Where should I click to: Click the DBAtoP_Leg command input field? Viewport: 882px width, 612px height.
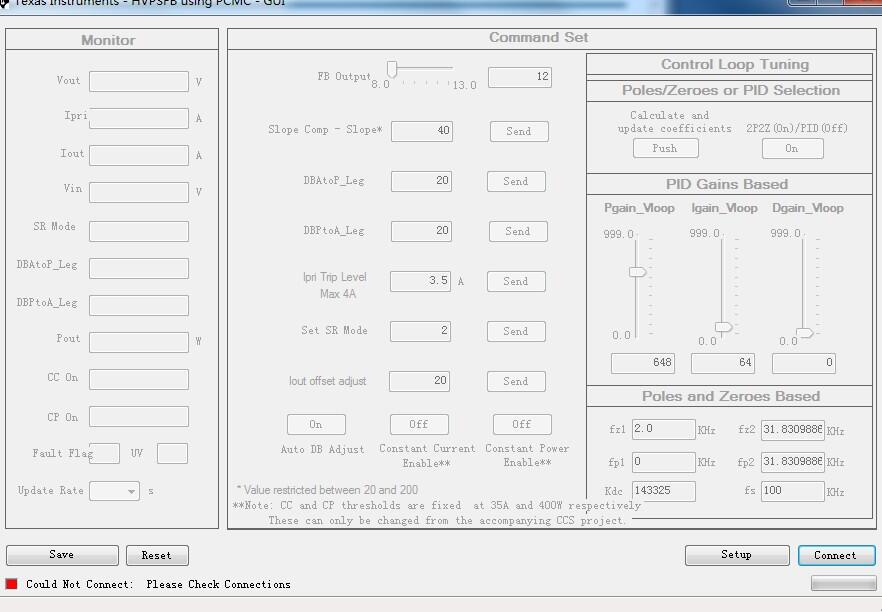421,181
